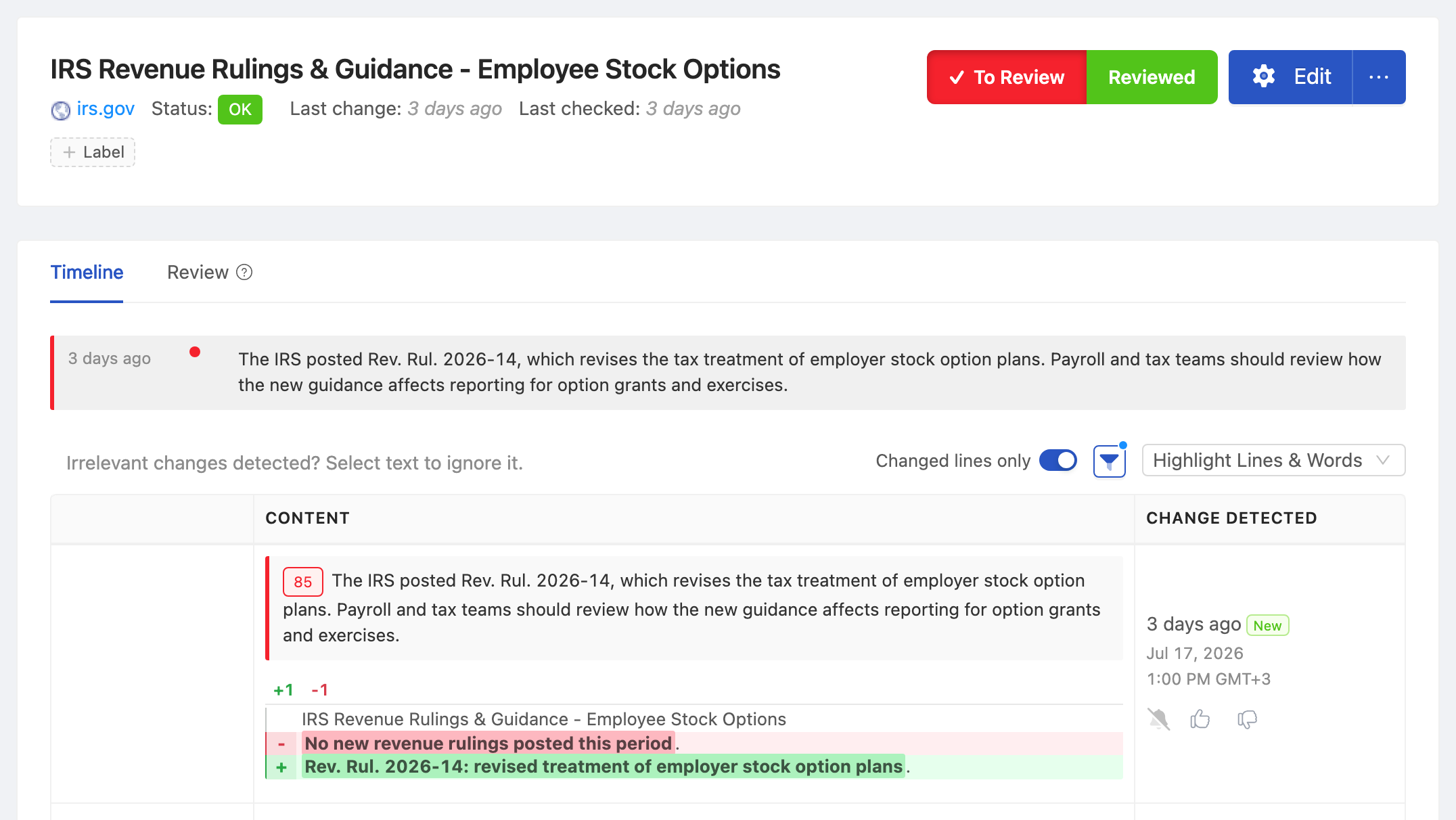
Task: Click the 85 importance score badge
Action: pyautogui.click(x=302, y=582)
